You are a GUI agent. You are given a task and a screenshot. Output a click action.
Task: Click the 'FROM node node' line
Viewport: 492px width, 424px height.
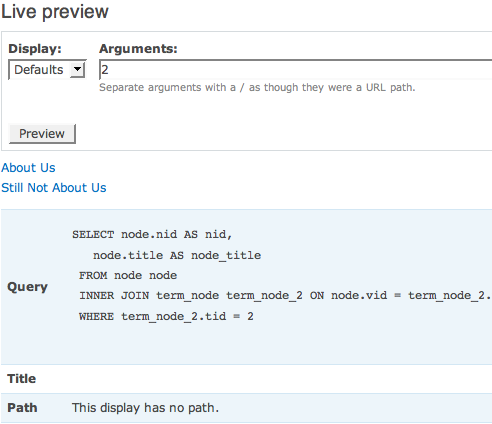tap(128, 275)
